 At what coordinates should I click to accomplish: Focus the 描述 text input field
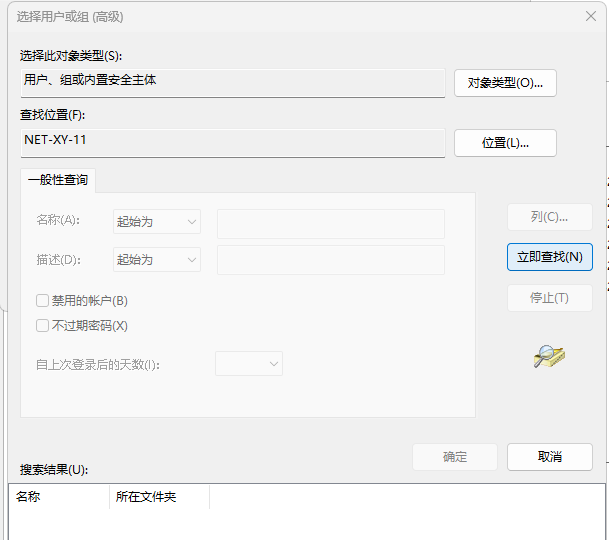(x=330, y=260)
